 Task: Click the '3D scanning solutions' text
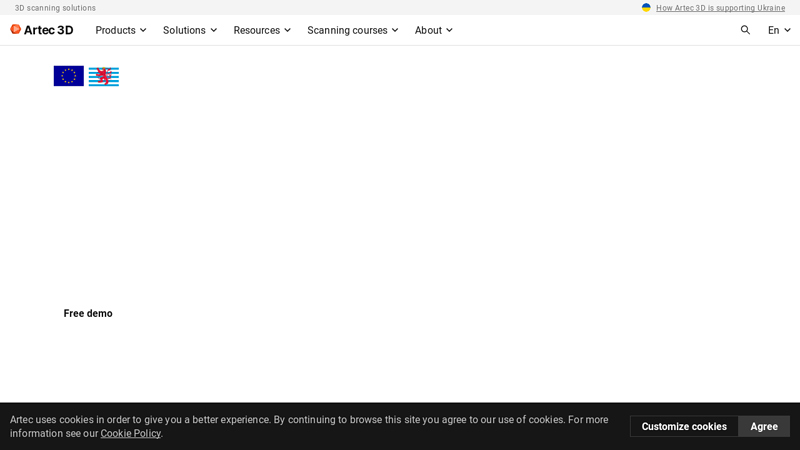click(x=55, y=8)
